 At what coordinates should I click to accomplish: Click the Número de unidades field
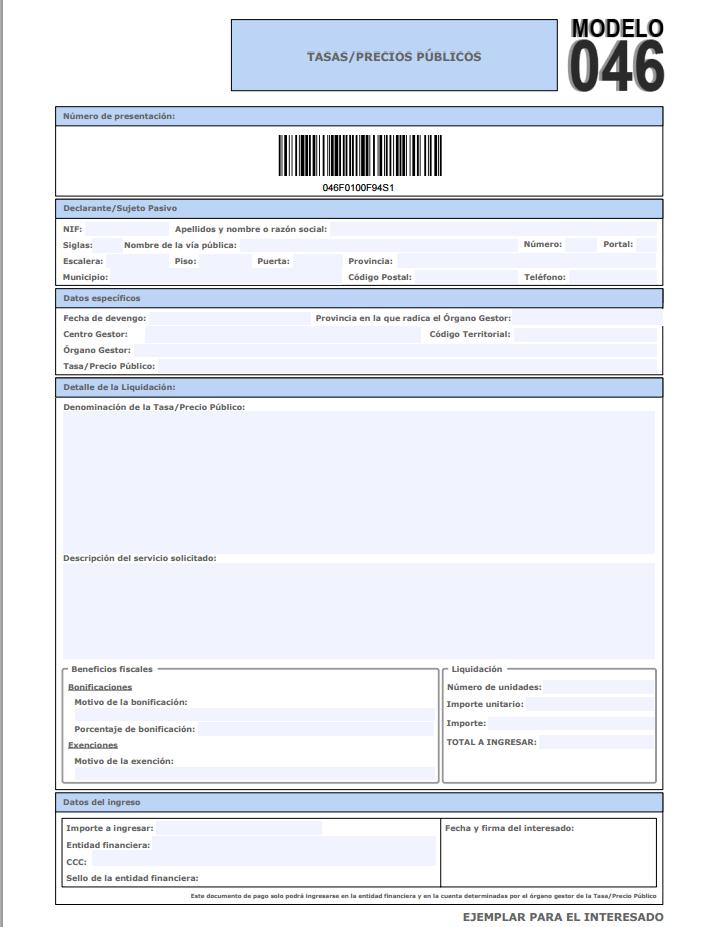(599, 688)
